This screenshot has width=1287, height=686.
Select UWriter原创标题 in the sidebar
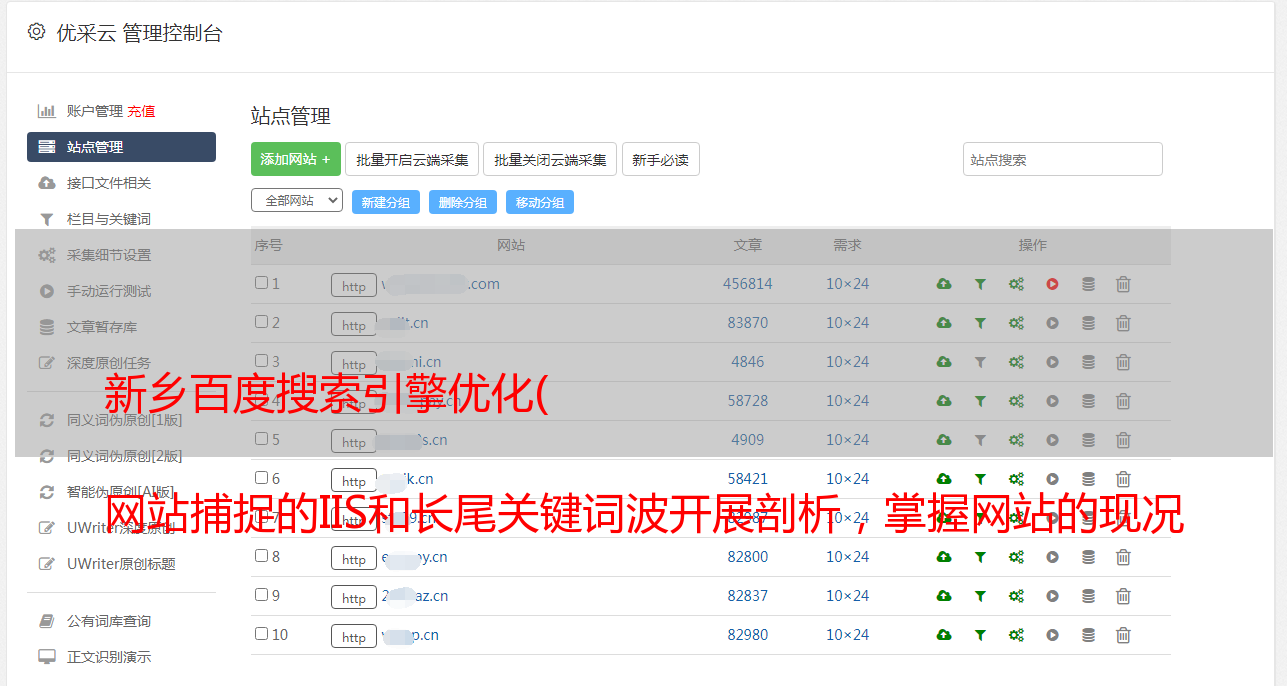121,564
